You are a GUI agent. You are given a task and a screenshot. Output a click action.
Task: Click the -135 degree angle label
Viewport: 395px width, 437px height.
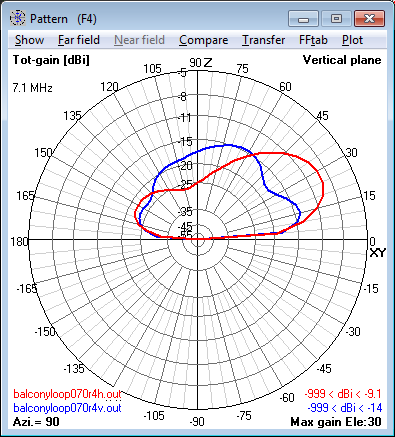pos(74,368)
